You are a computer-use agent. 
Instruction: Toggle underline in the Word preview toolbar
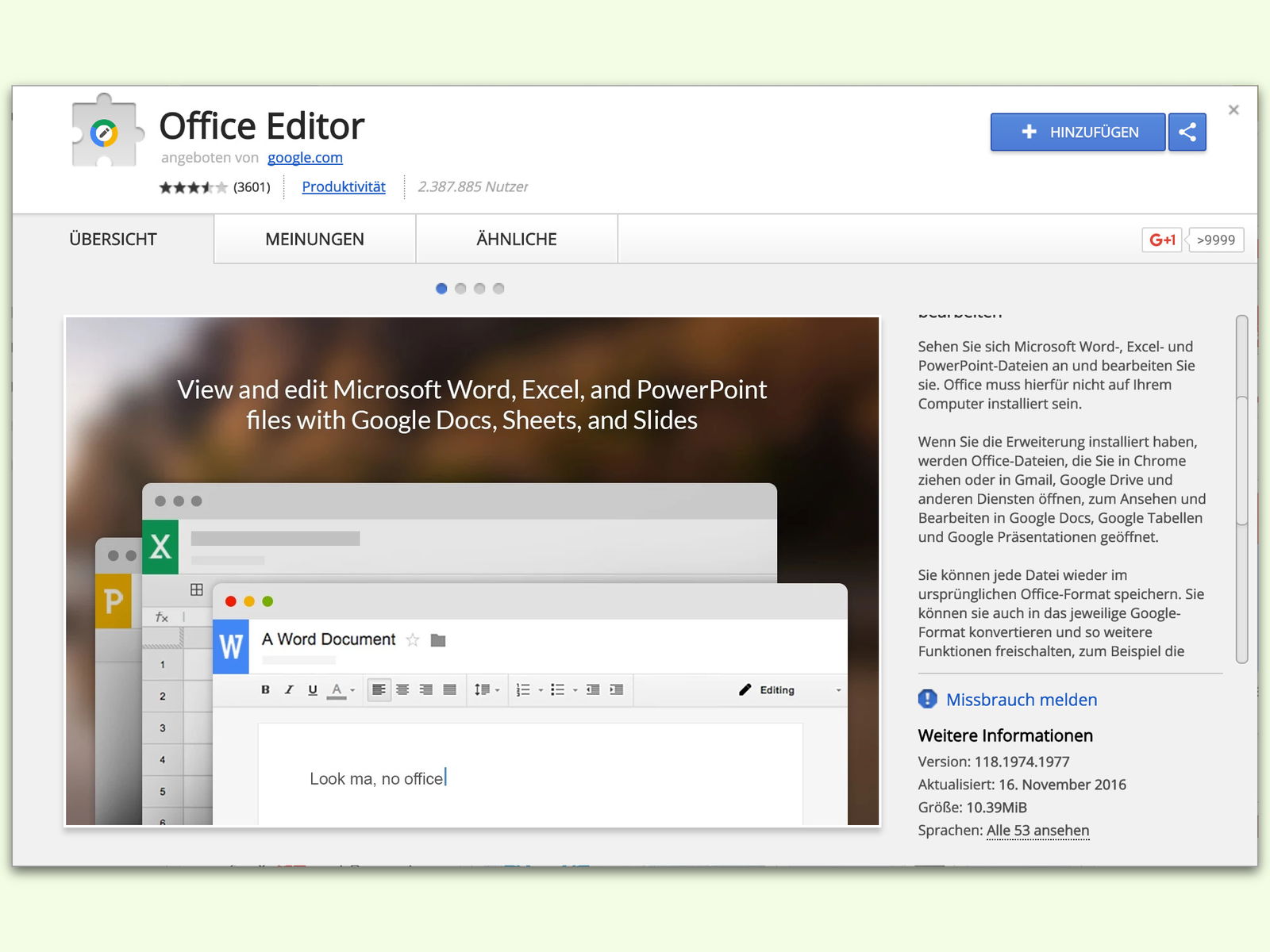click(x=313, y=690)
